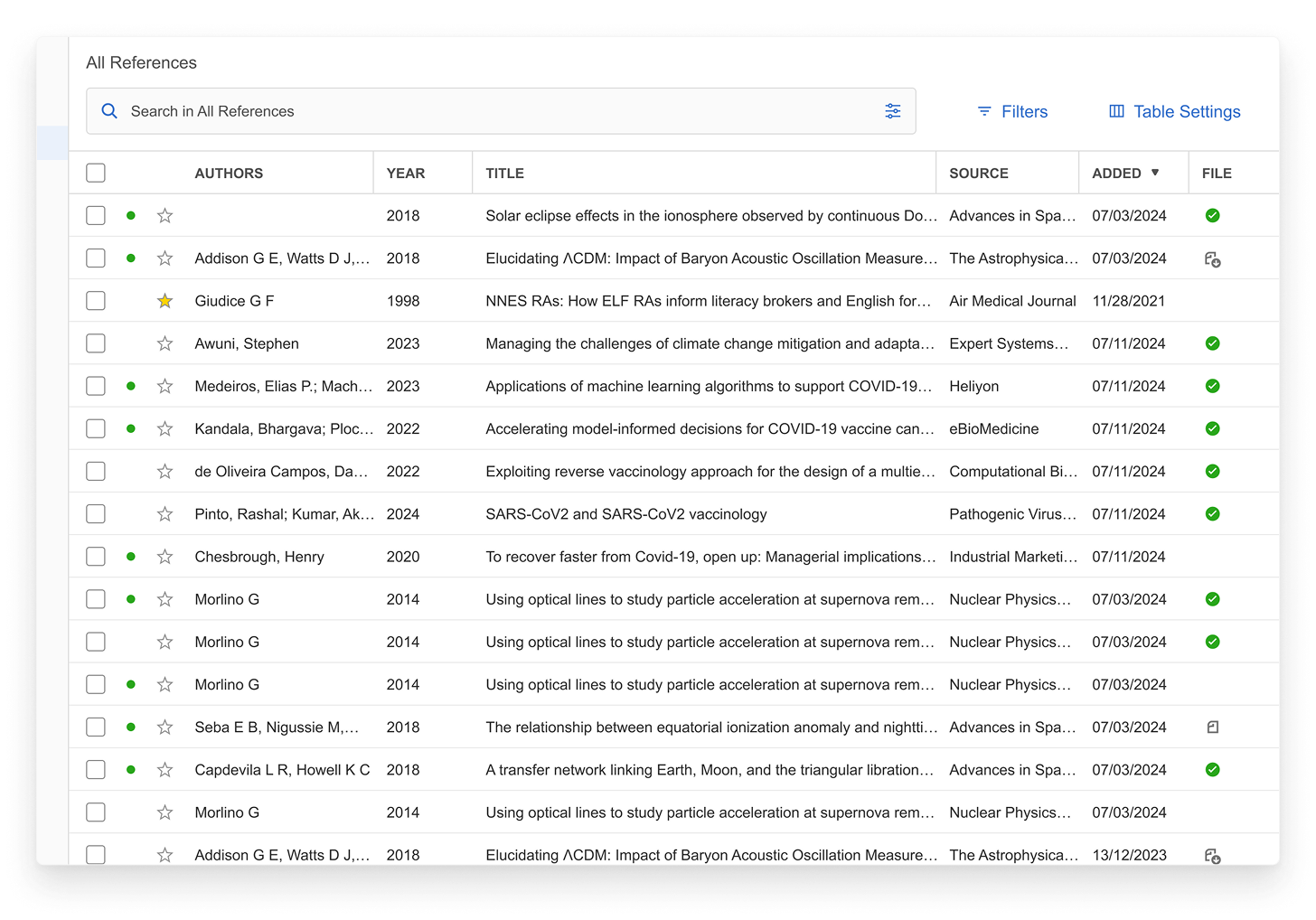Star the Solar eclipse effects reference
Image resolution: width=1316 pixels, height=920 pixels.
pos(164,216)
